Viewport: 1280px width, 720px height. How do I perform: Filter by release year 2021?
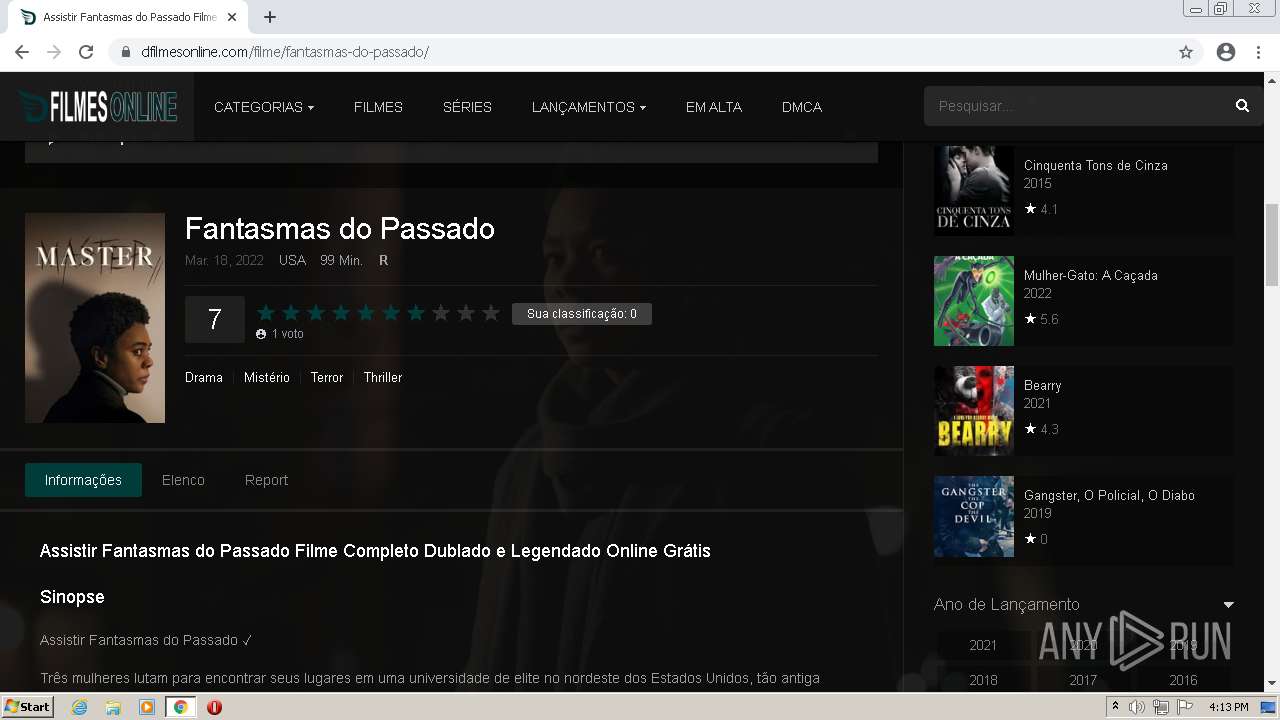coord(983,645)
